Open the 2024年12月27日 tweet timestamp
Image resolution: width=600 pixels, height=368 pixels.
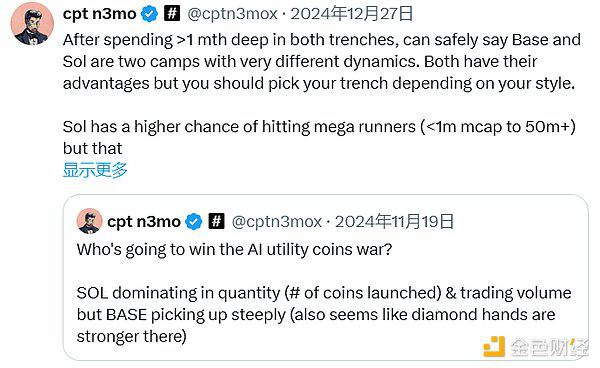click(352, 14)
